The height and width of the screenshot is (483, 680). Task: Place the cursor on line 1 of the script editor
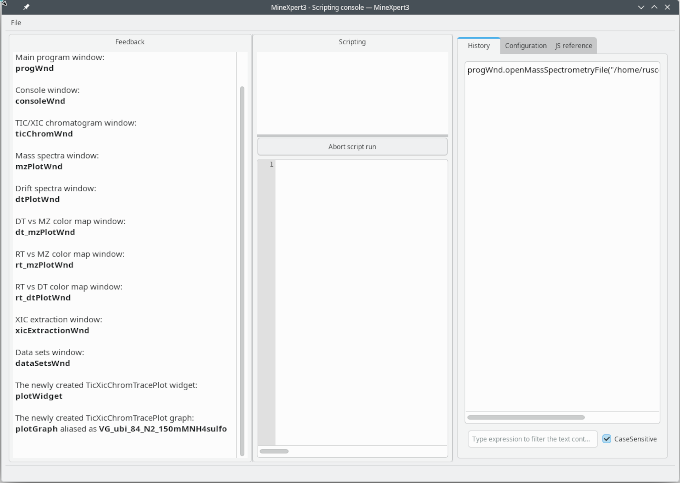coord(360,165)
